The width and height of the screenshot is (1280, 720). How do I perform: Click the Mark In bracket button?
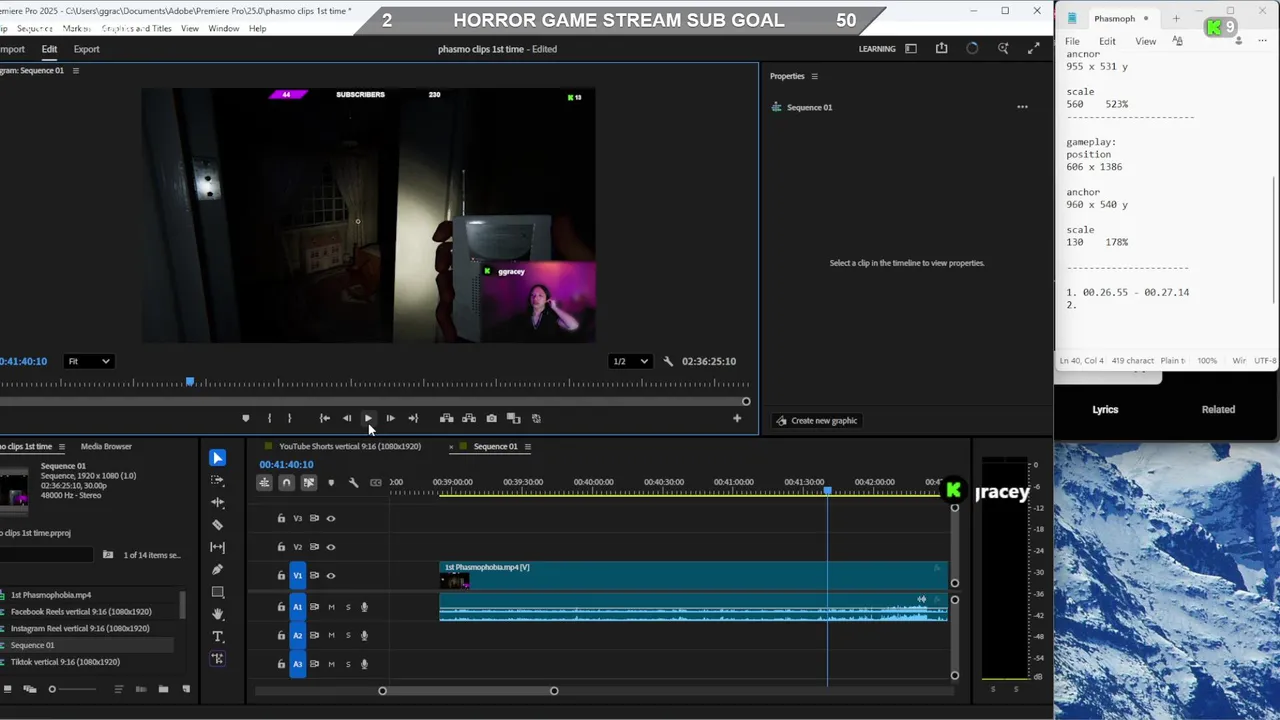tap(269, 418)
